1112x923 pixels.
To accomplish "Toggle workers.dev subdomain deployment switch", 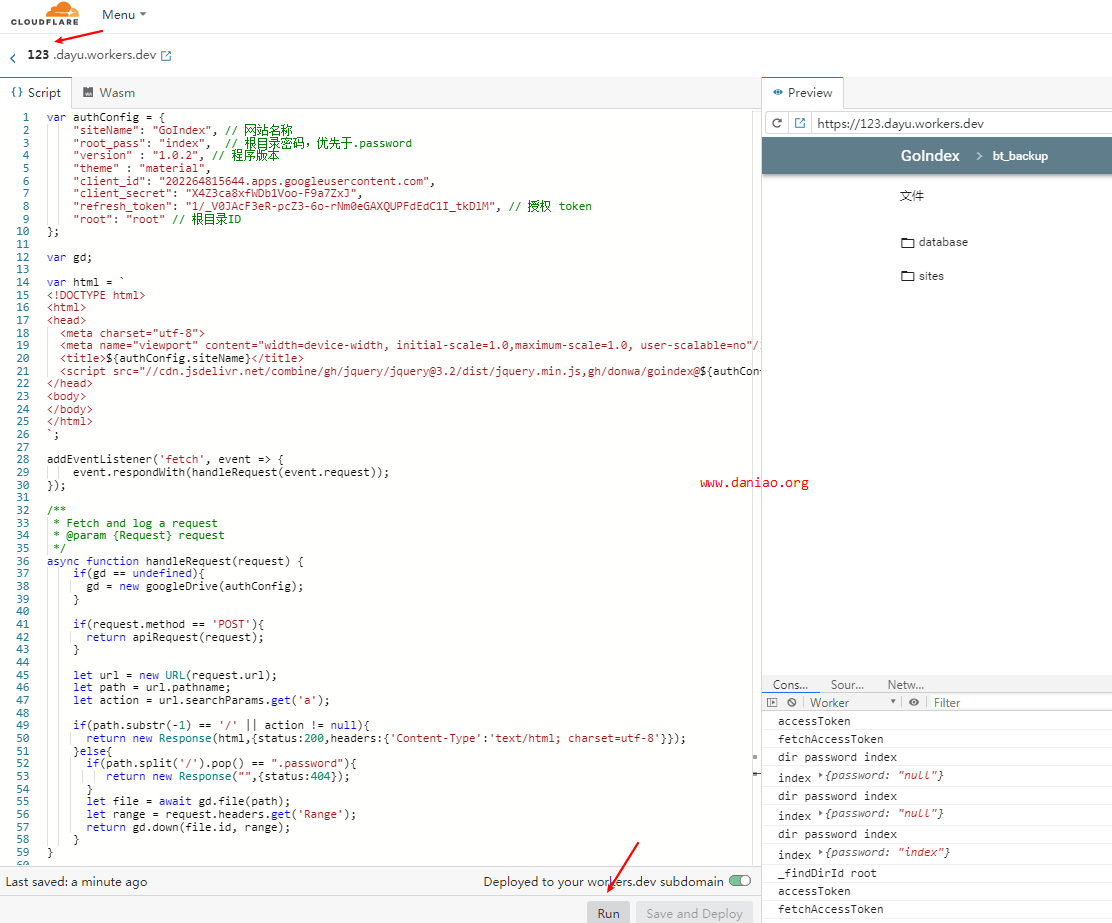I will point(740,880).
